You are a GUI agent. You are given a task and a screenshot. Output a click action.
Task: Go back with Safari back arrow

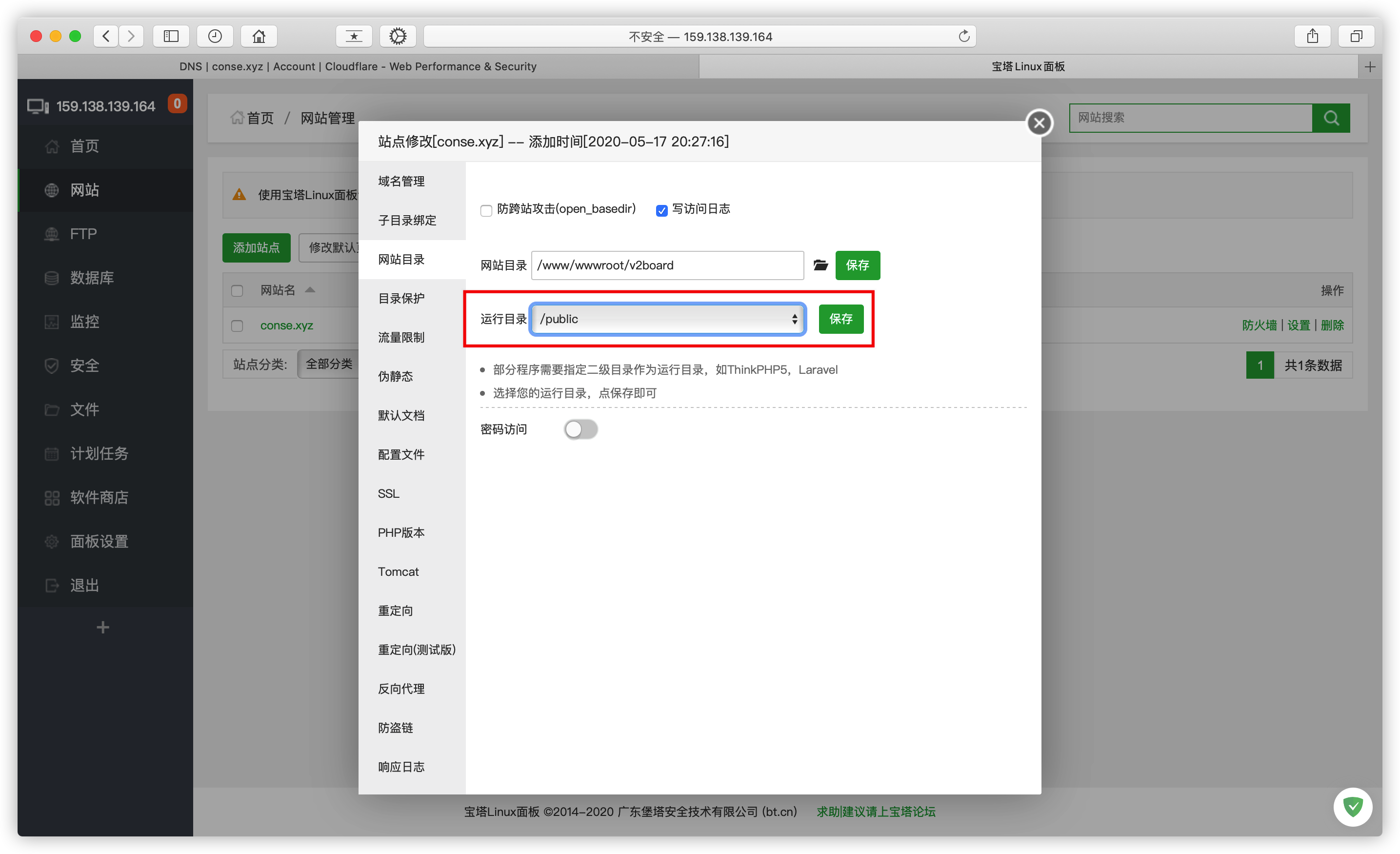(106, 37)
